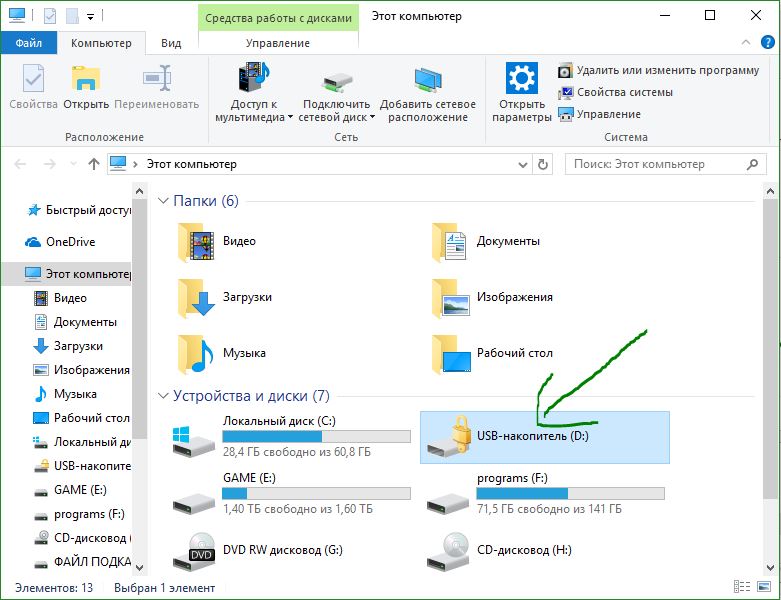Collapse the Устройства и диски (7) section
781x600 pixels.
163,396
